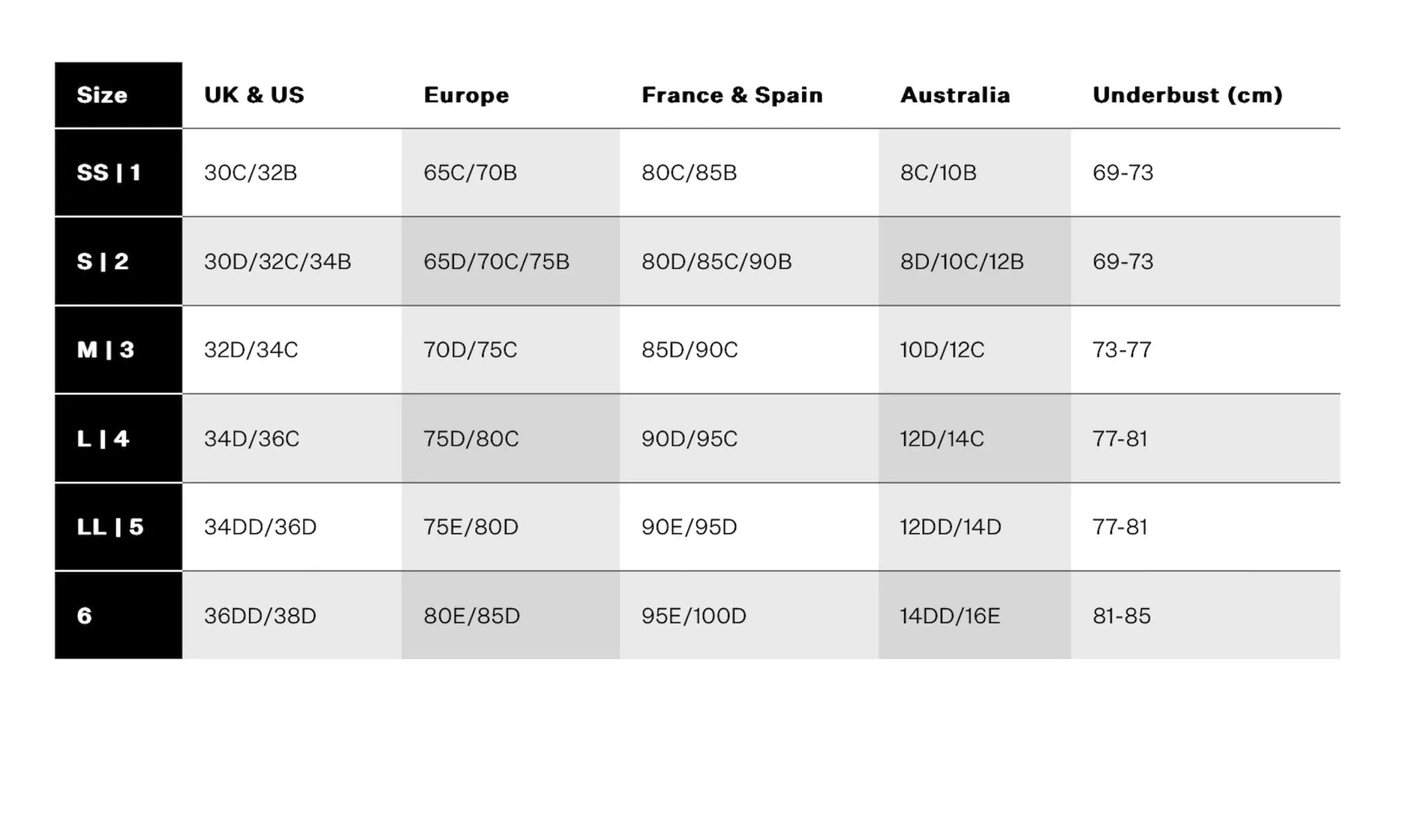
Task: Select the France & Spain header
Action: click(732, 95)
